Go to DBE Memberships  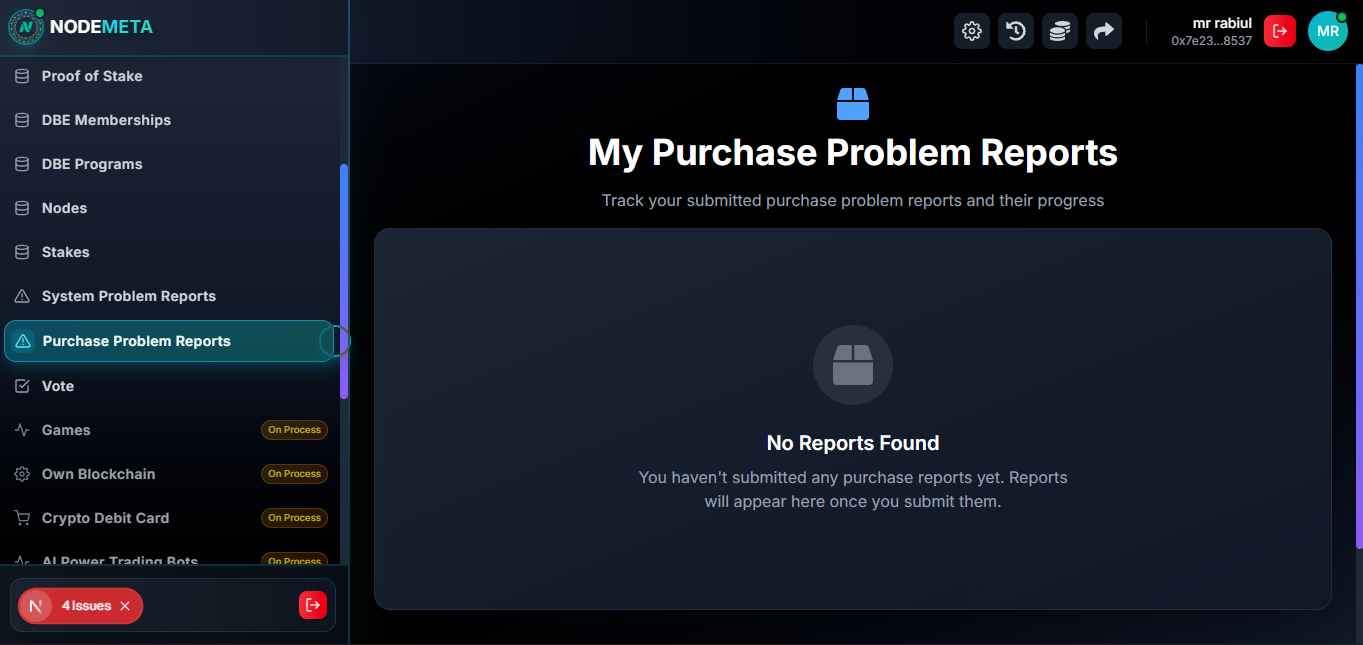[x=106, y=120]
